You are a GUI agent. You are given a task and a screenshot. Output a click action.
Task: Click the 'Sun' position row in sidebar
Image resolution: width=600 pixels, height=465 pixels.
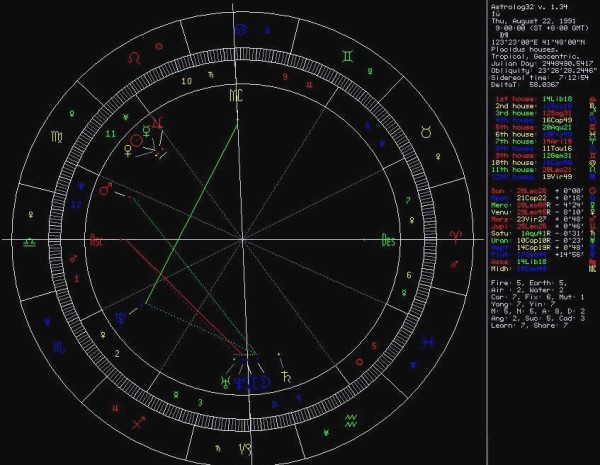[537, 191]
